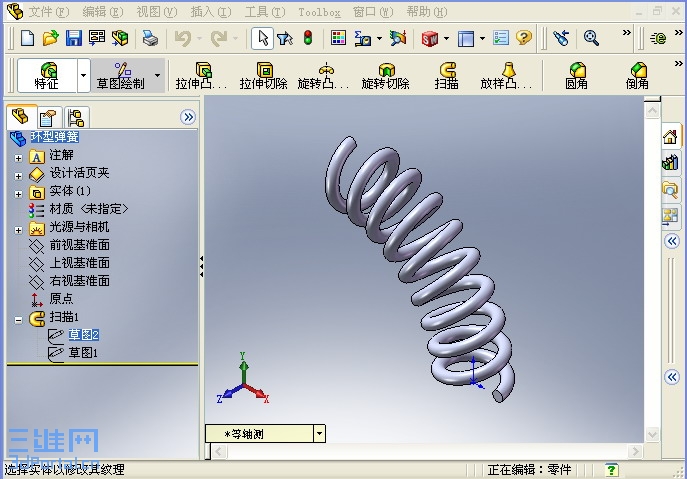
Task: Click the Zoom to Area magnifier icon
Action: (591, 38)
